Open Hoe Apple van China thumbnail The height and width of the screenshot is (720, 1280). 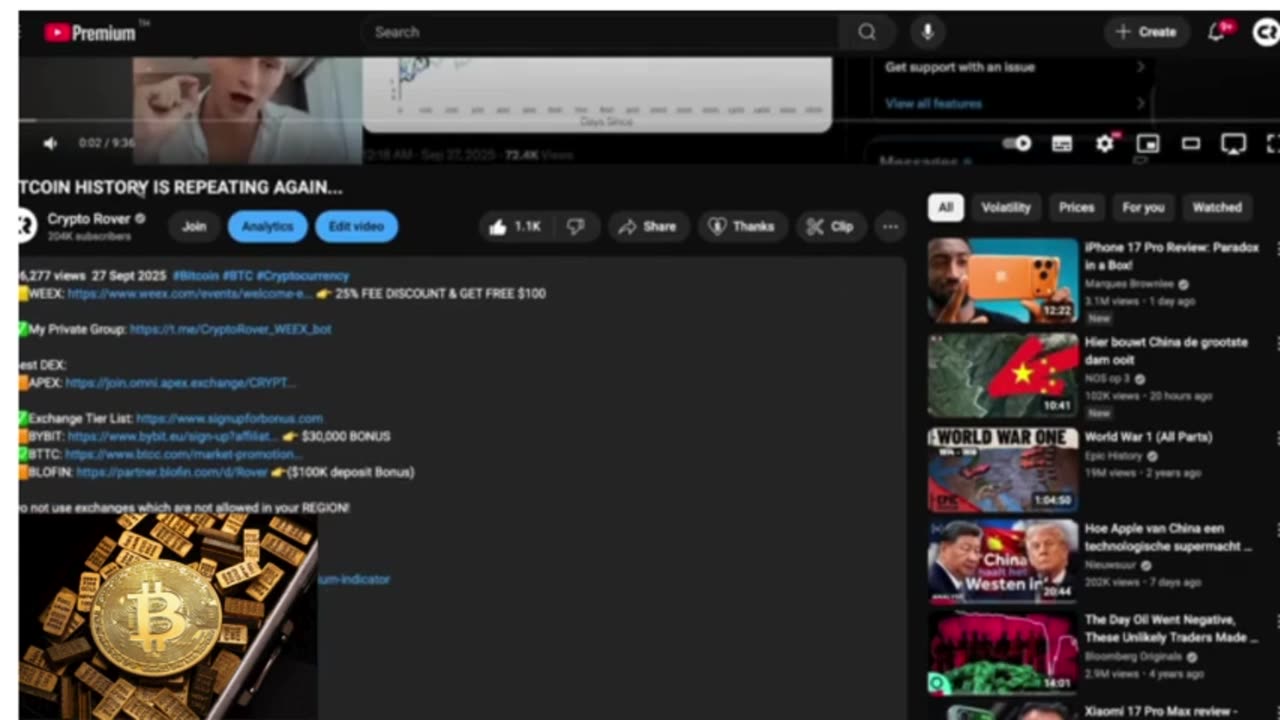[x=1003, y=562]
